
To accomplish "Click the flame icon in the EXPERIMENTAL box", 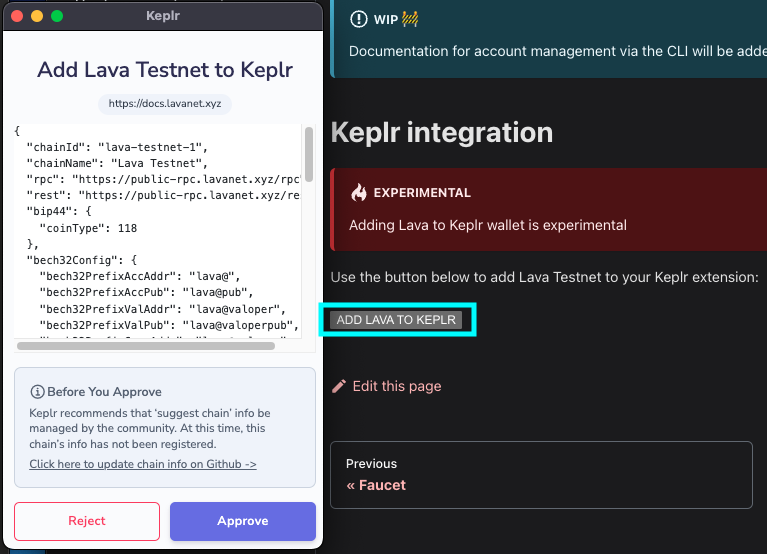I will [x=359, y=193].
